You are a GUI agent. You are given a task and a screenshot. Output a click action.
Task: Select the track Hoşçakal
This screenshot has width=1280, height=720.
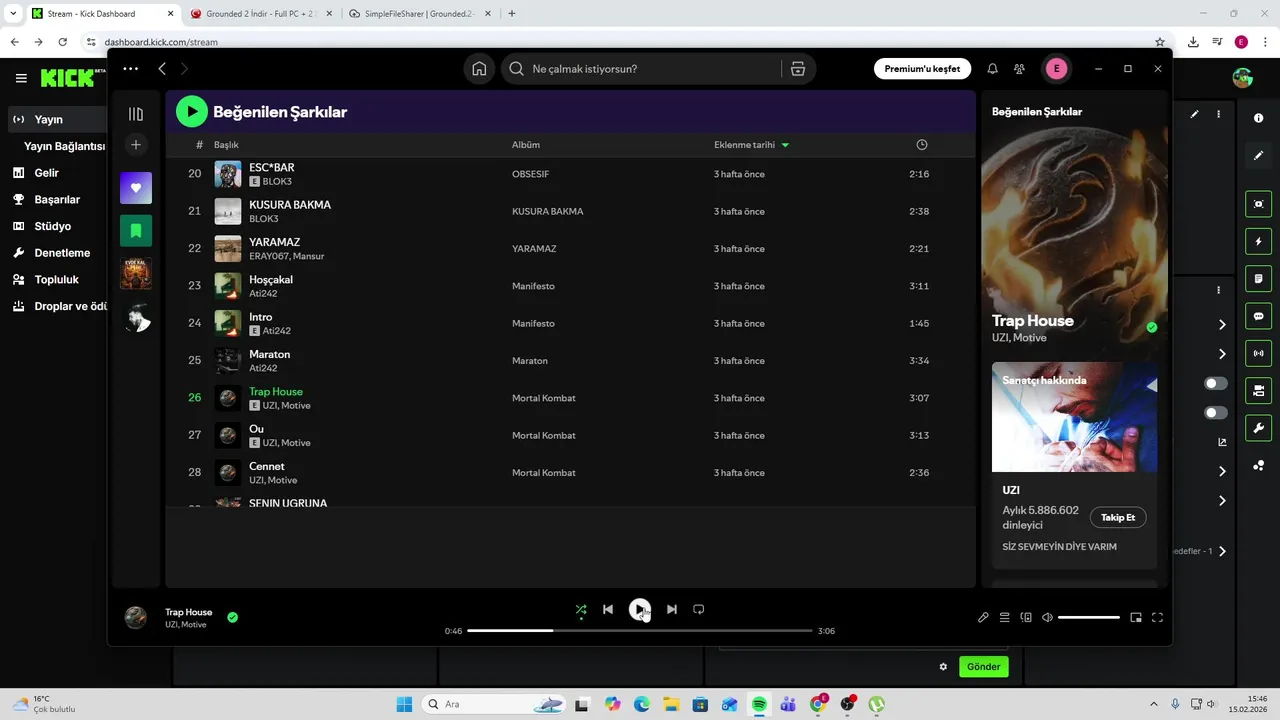271,280
